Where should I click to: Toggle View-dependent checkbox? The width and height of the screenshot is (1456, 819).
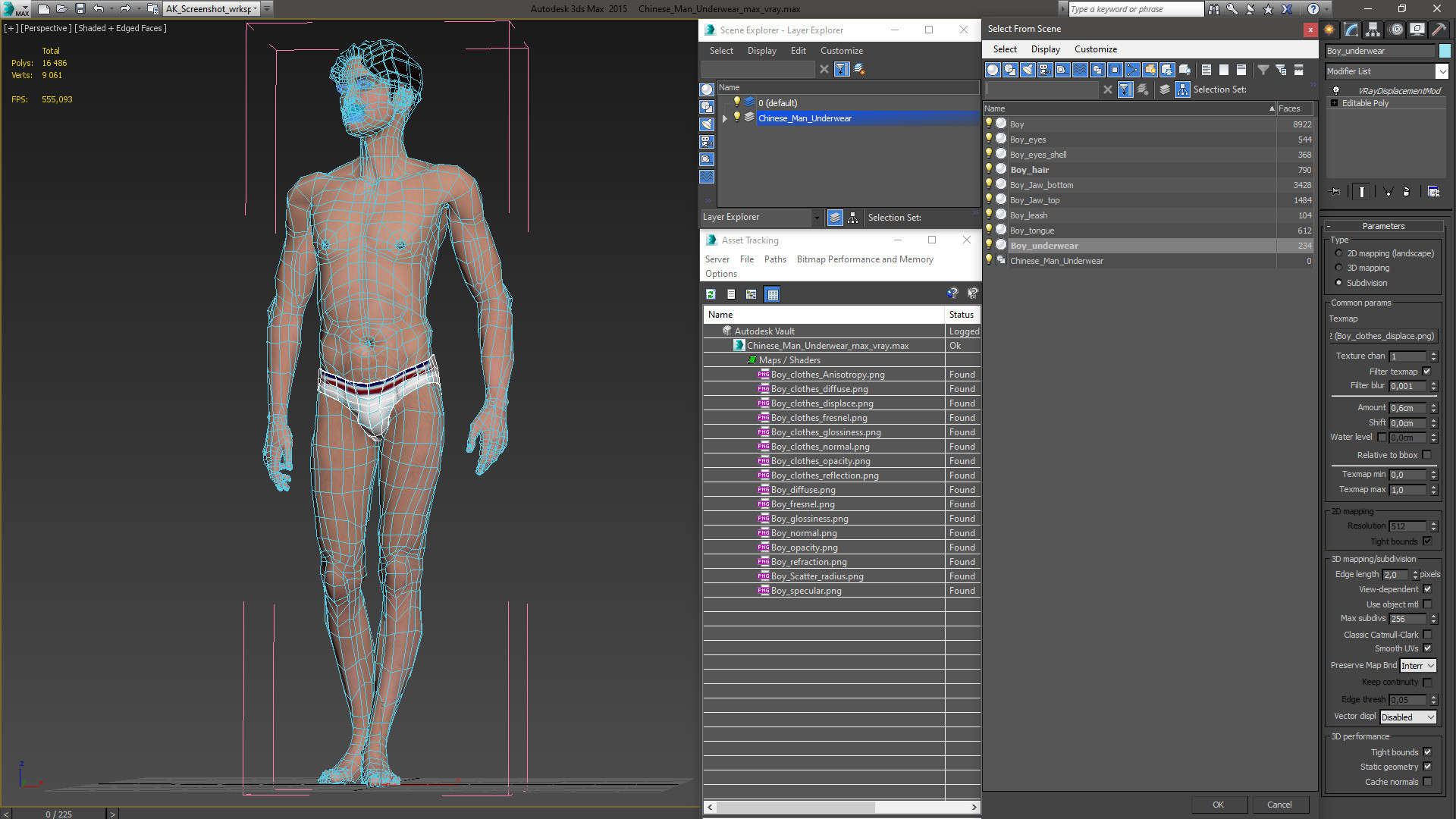(1427, 589)
